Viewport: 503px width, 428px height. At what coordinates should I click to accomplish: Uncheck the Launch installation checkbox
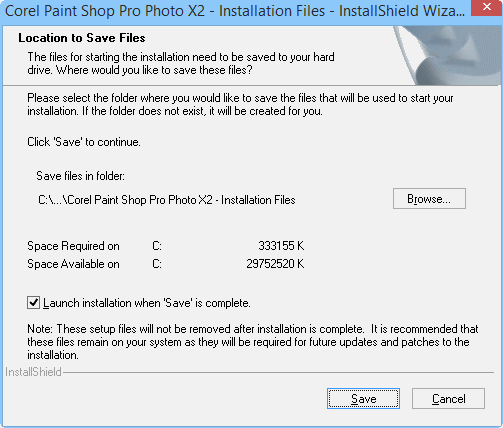[x=33, y=303]
